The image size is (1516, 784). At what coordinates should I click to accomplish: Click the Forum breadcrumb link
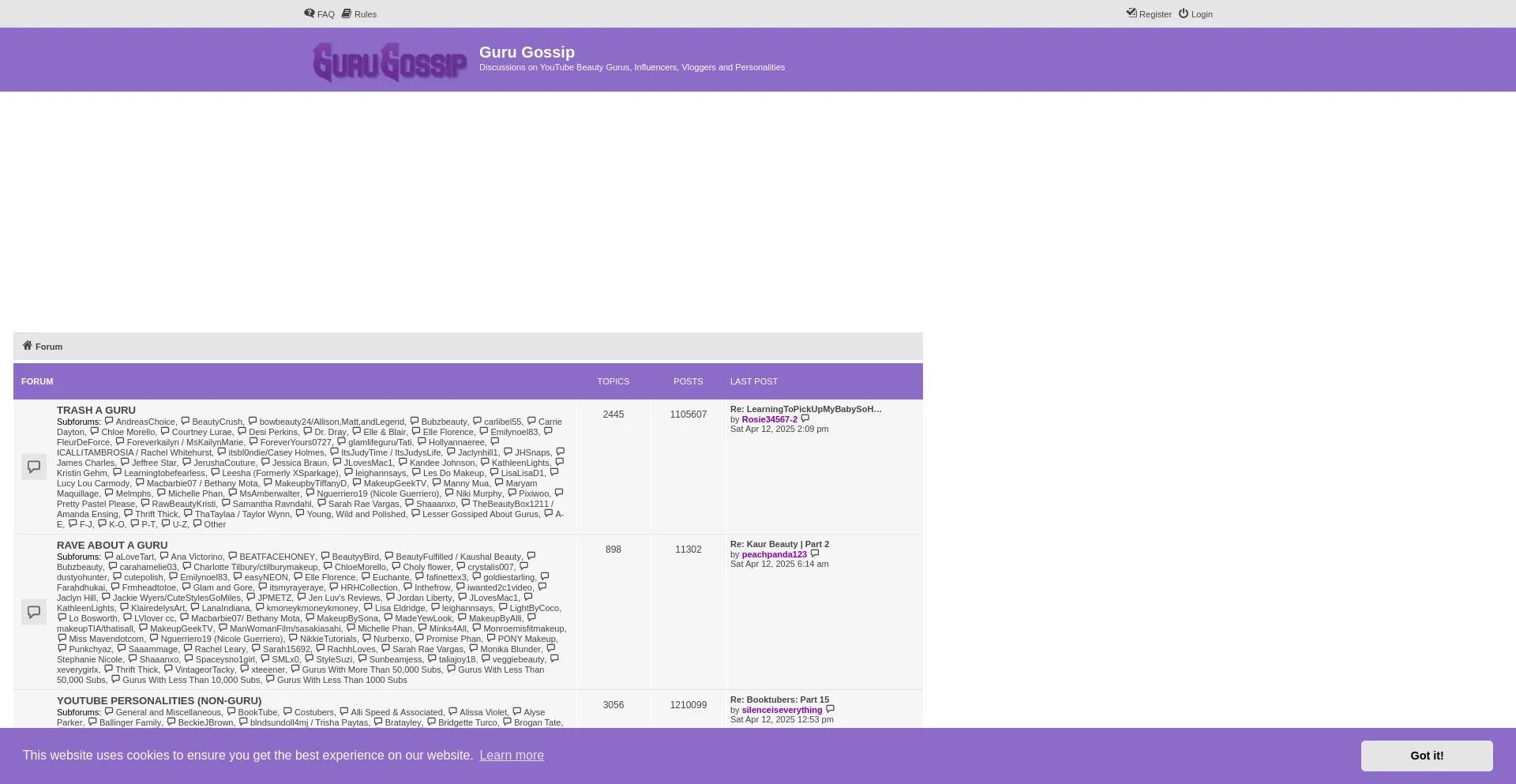[x=49, y=347]
